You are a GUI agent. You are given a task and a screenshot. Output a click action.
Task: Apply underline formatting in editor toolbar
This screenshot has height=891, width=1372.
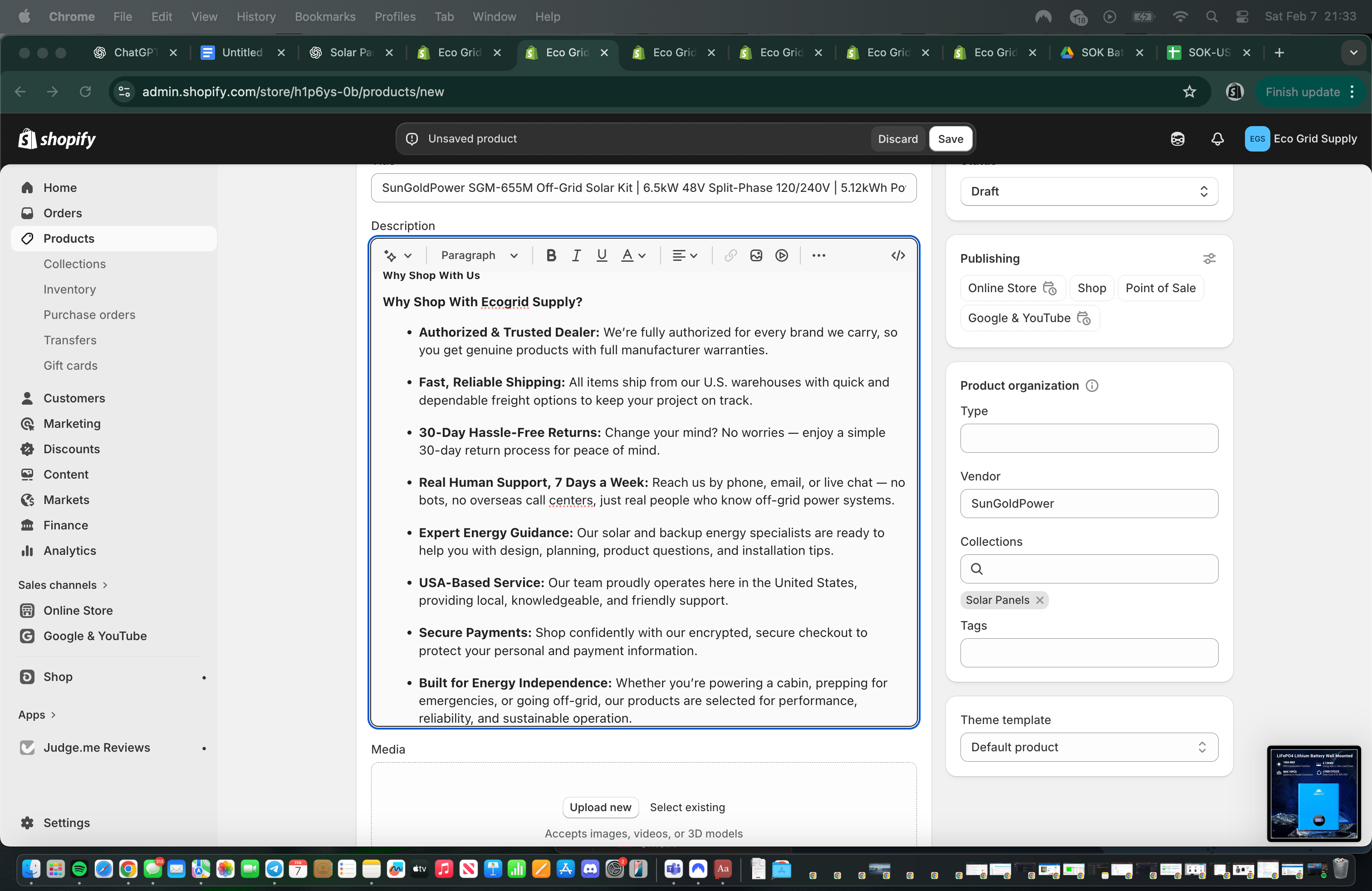(601, 255)
